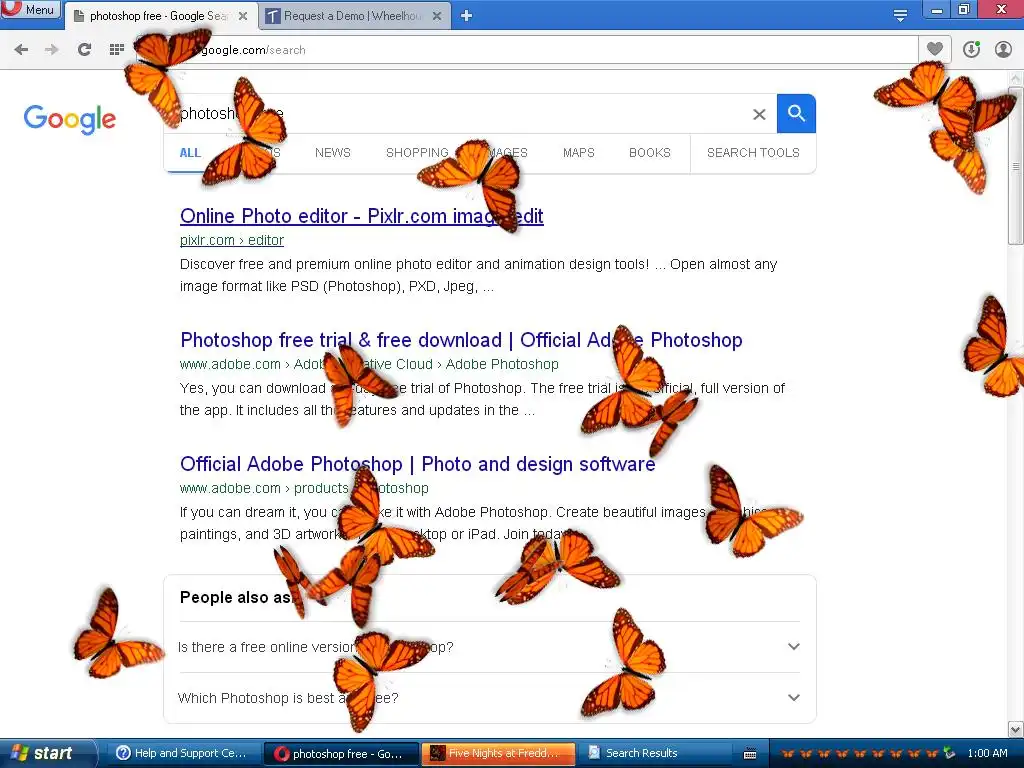Click the page scrollbar up arrow
The image size is (1024, 768).
click(1016, 78)
